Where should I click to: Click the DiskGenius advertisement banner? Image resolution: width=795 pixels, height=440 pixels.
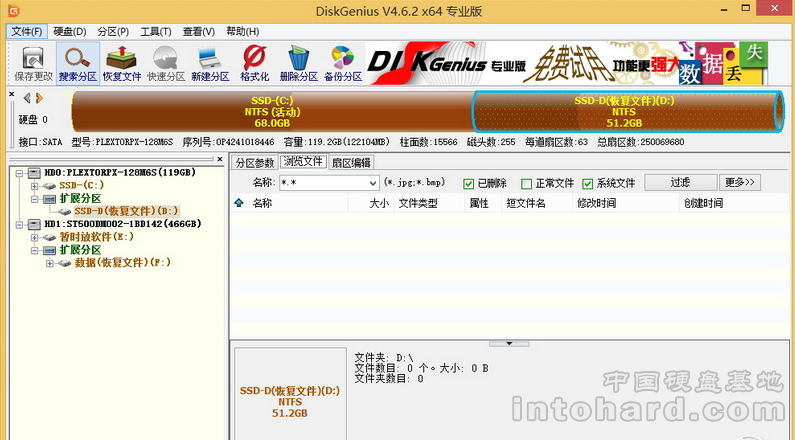pyautogui.click(x=567, y=63)
